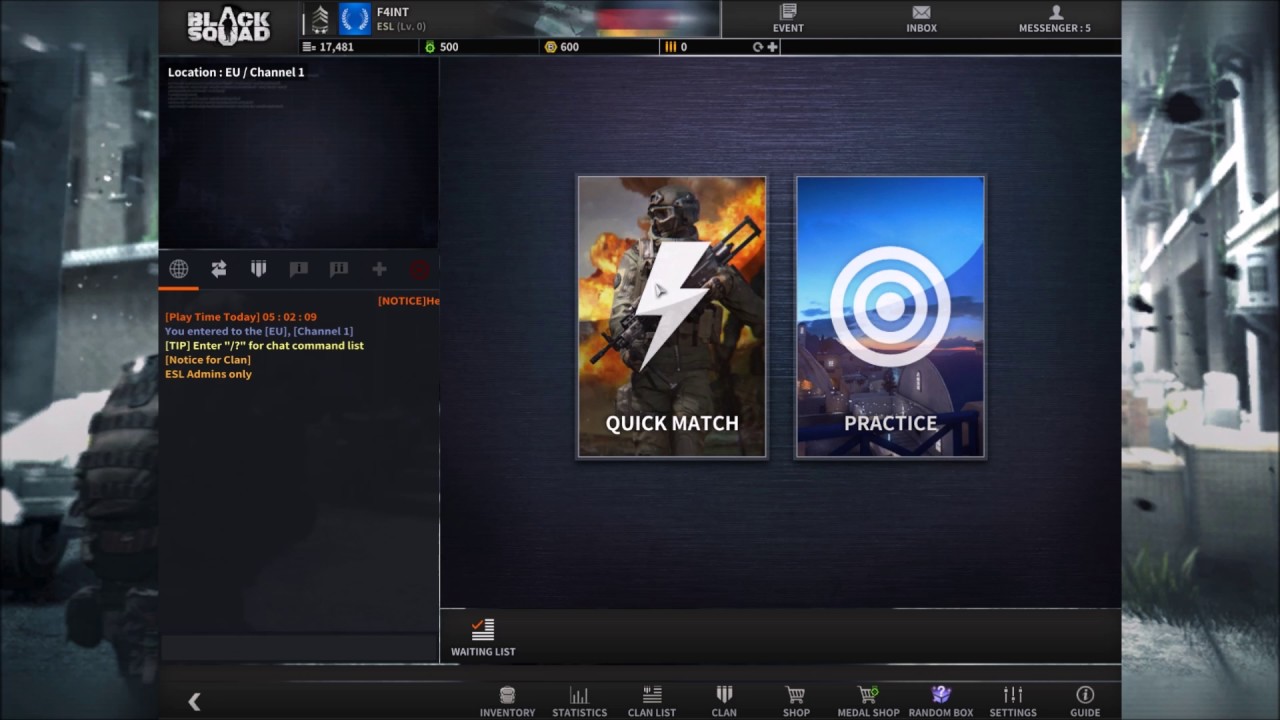Open the Messenger with 5 contacts
Screen dimensions: 1280x720
pyautogui.click(x=1054, y=19)
